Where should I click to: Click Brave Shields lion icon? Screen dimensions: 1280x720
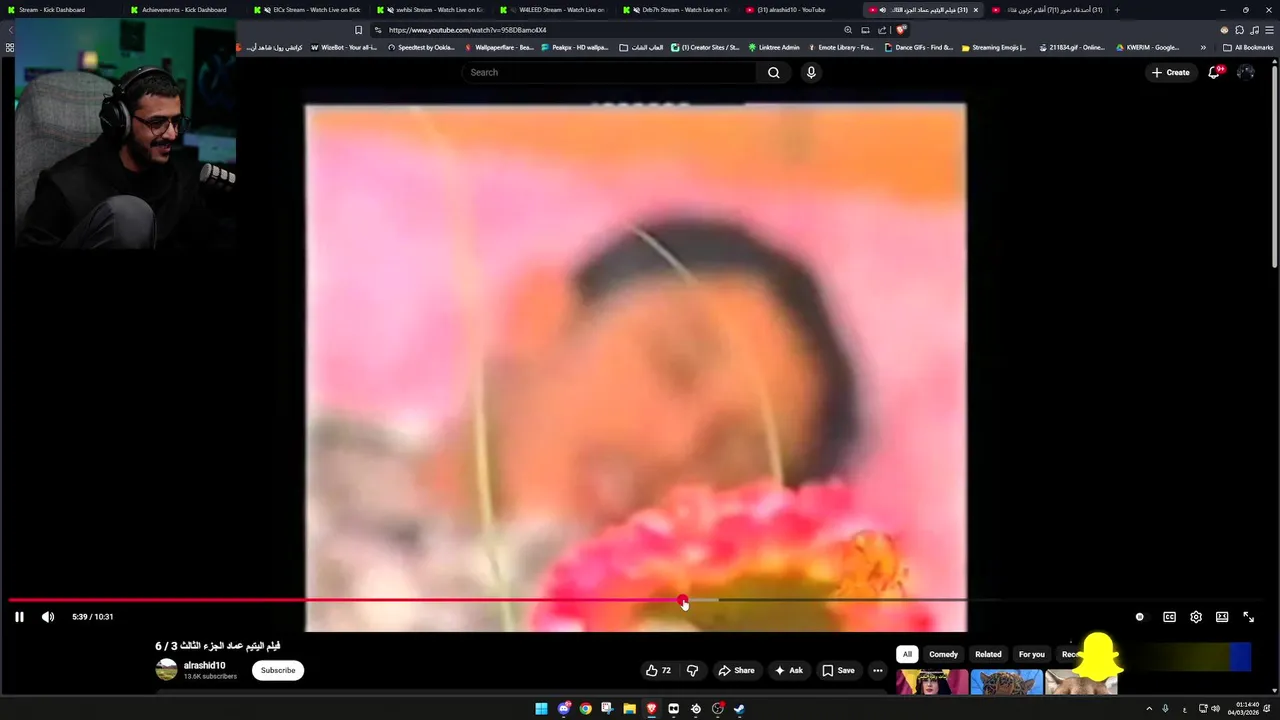(901, 30)
